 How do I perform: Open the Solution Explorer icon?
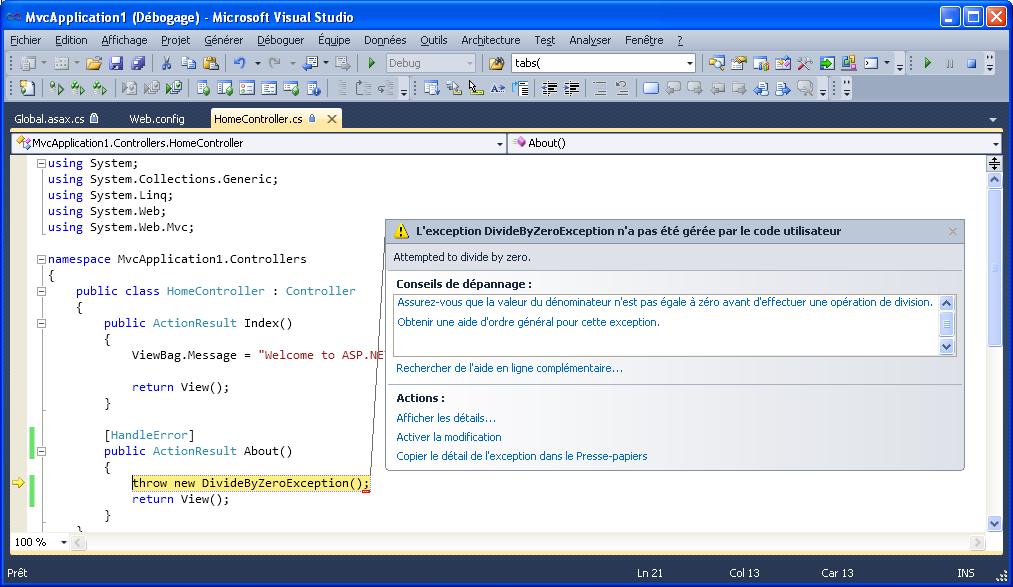(x=716, y=63)
